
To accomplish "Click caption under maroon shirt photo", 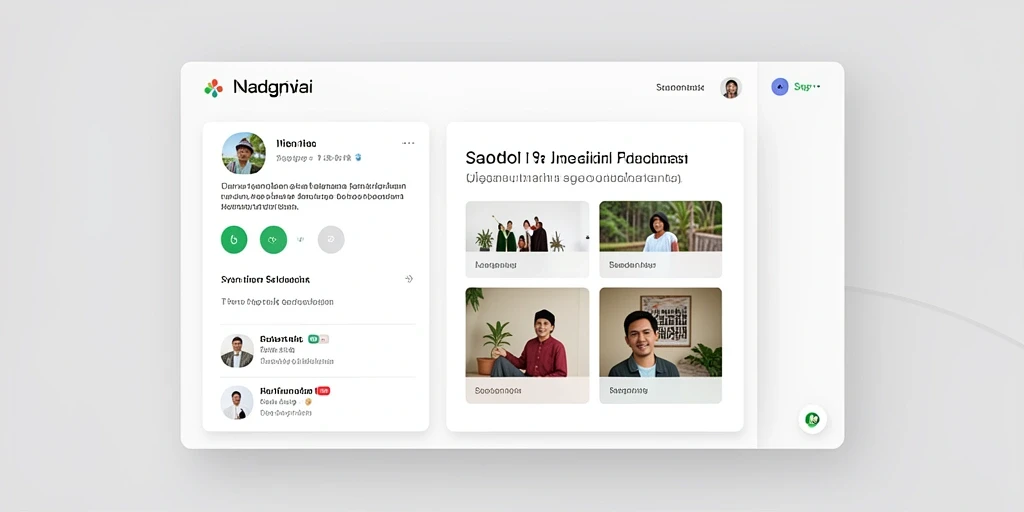I will click(x=498, y=391).
